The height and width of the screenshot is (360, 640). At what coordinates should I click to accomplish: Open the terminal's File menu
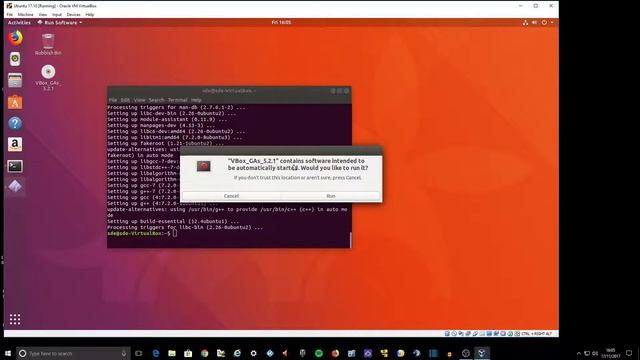tap(113, 100)
